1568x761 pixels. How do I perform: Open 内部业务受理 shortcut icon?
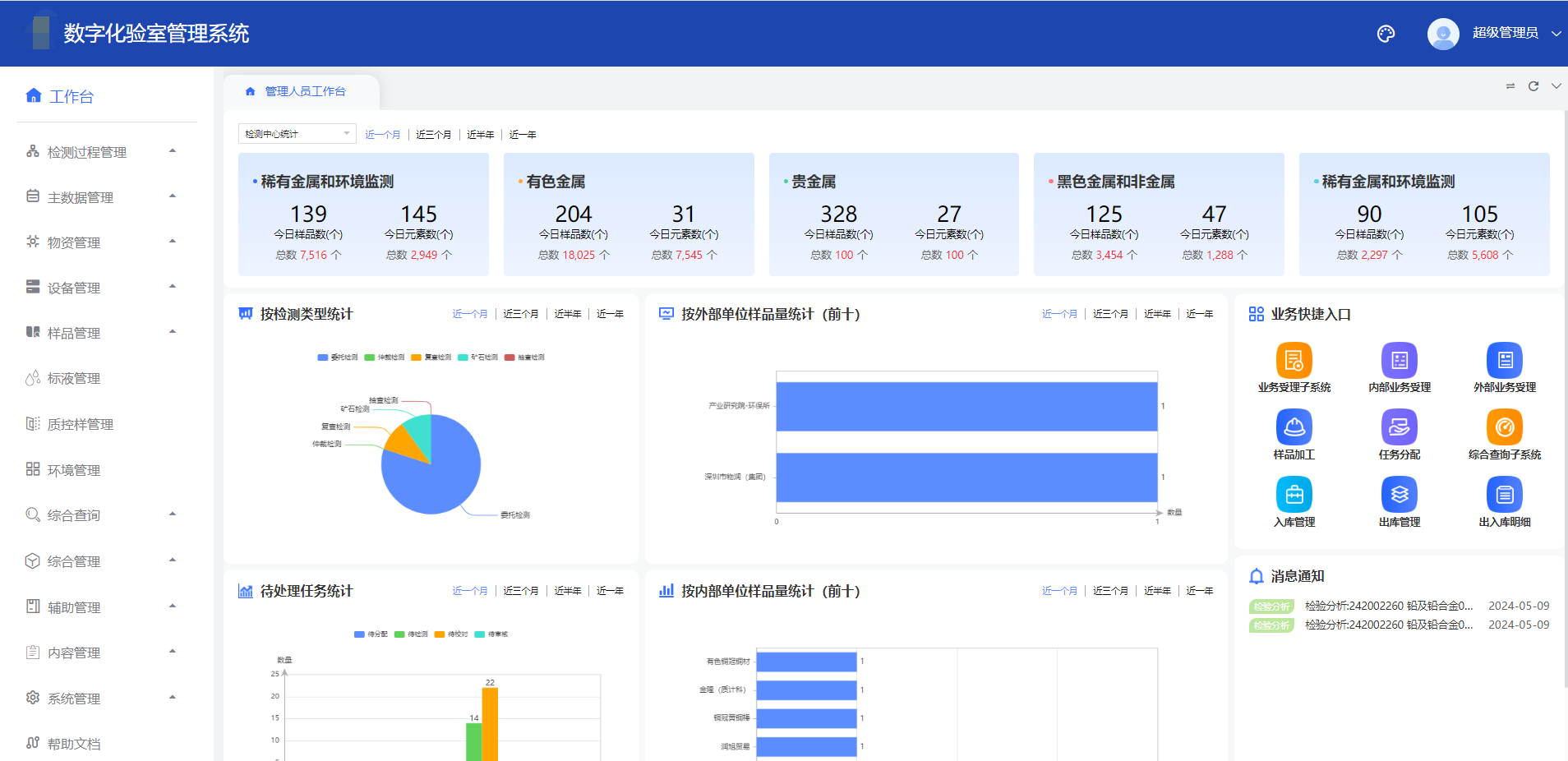[x=1400, y=360]
